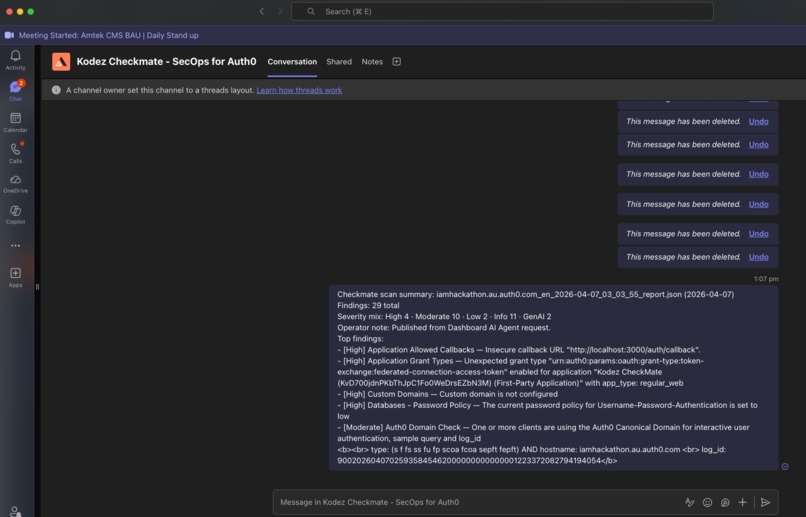Close window with red button
Image resolution: width=806 pixels, height=517 pixels.
coord(9,11)
